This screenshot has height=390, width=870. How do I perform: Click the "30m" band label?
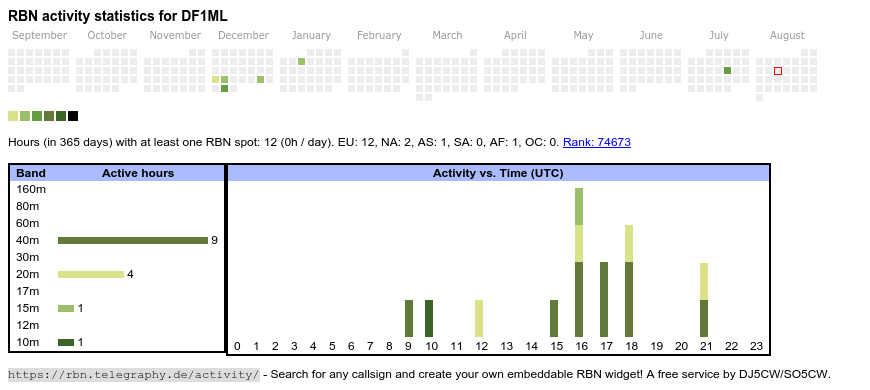point(28,257)
